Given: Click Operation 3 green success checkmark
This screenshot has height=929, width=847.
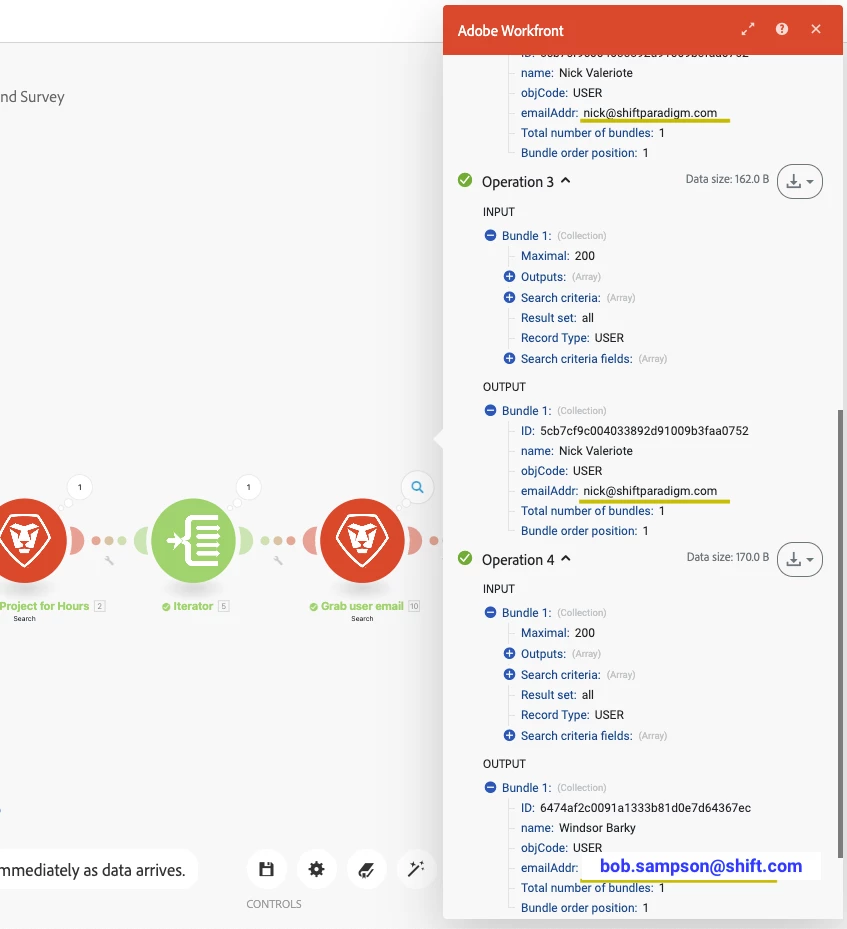Looking at the screenshot, I should [x=465, y=180].
